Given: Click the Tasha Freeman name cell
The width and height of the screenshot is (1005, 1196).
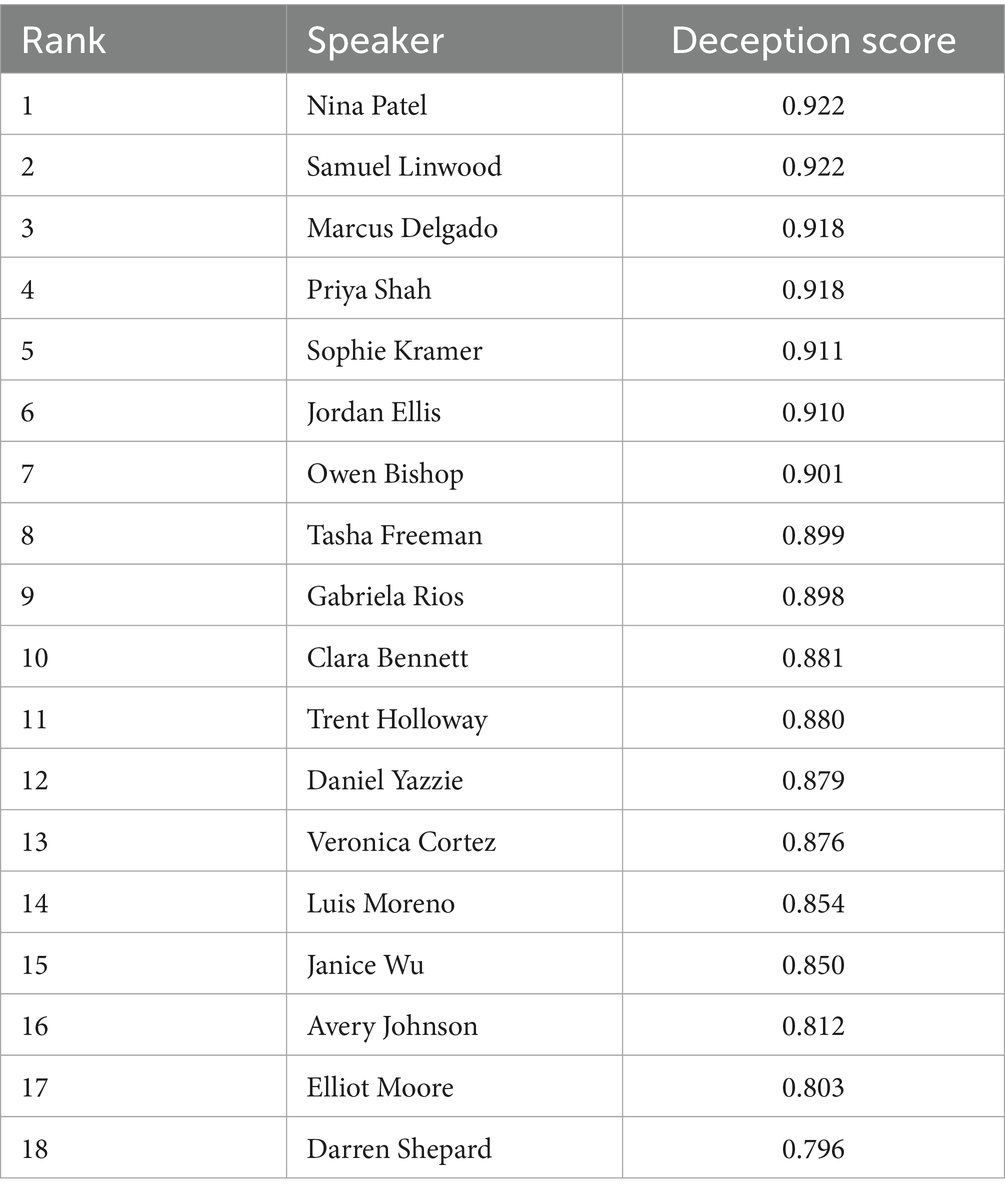Looking at the screenshot, I should click(x=394, y=535).
